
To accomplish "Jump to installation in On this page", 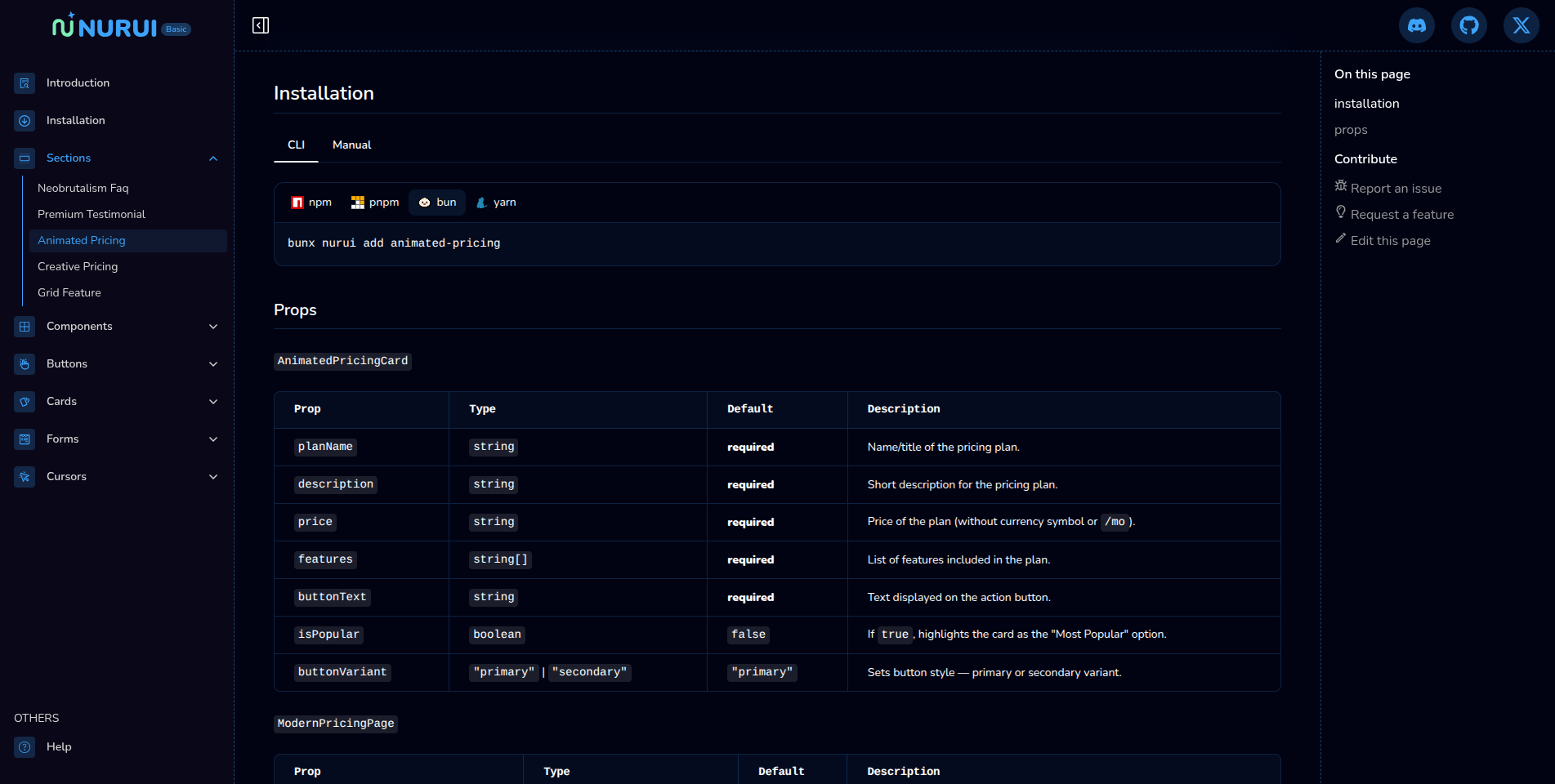I will [x=1366, y=104].
